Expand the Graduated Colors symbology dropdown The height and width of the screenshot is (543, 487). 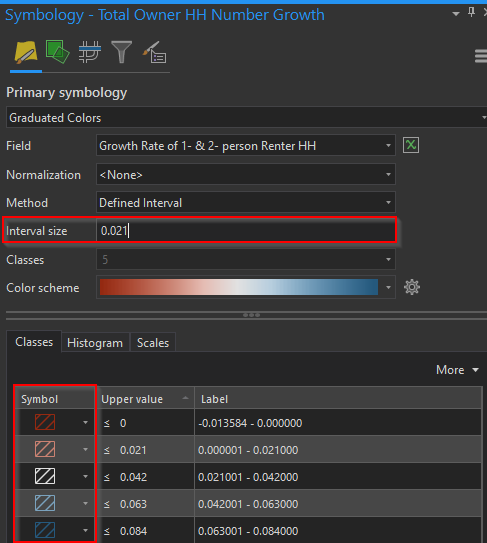(x=247, y=118)
